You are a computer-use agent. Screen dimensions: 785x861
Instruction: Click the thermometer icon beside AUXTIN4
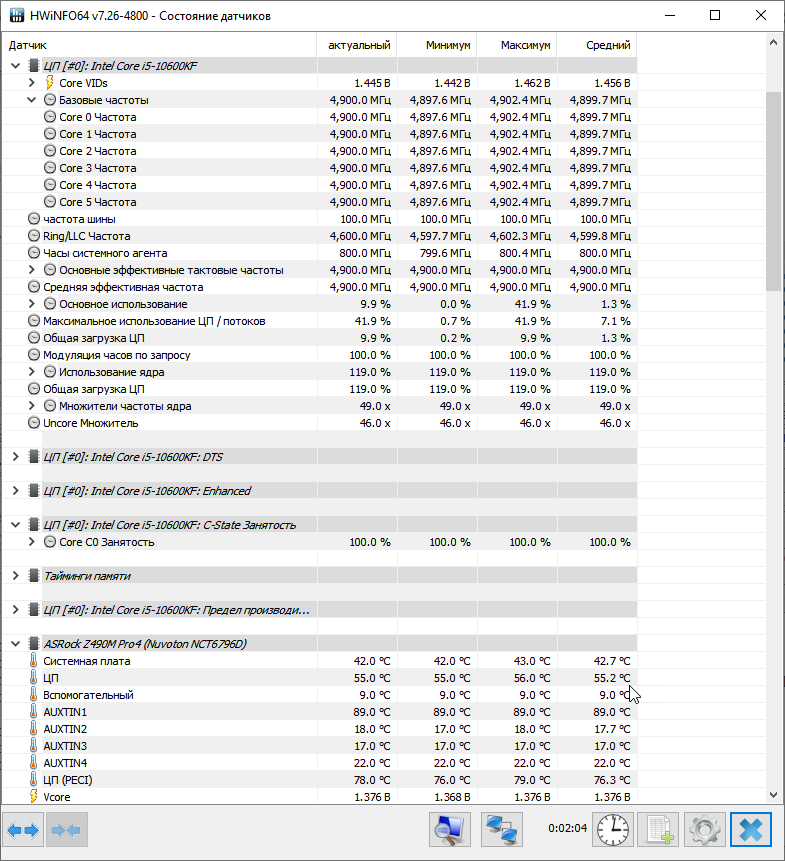pyautogui.click(x=33, y=763)
